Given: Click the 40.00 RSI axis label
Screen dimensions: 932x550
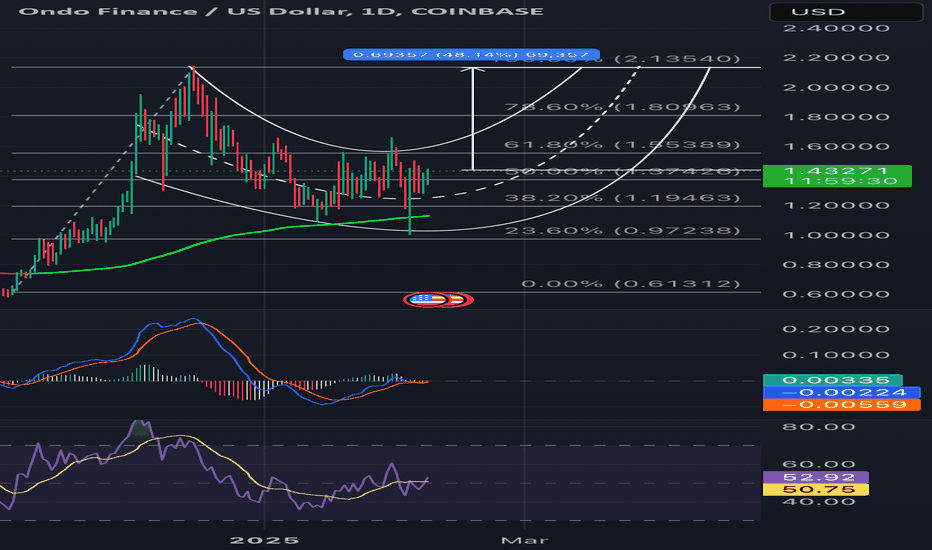Looking at the screenshot, I should 820,502.
